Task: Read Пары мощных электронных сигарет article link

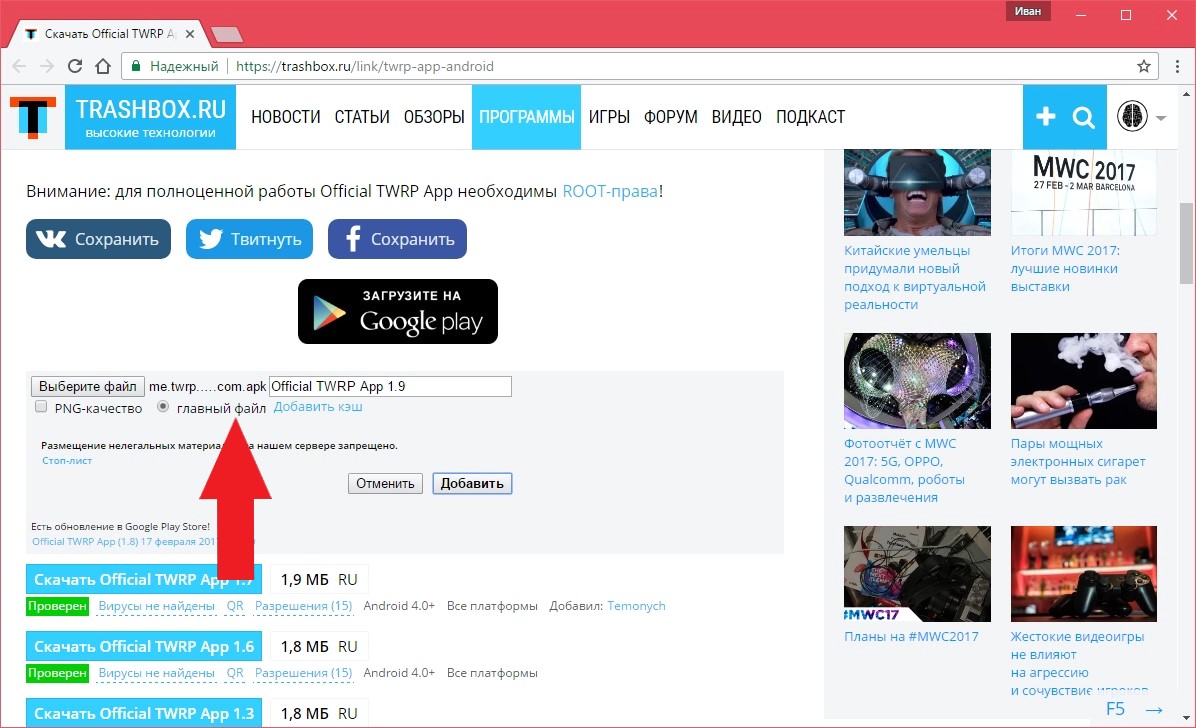Action: point(1078,462)
